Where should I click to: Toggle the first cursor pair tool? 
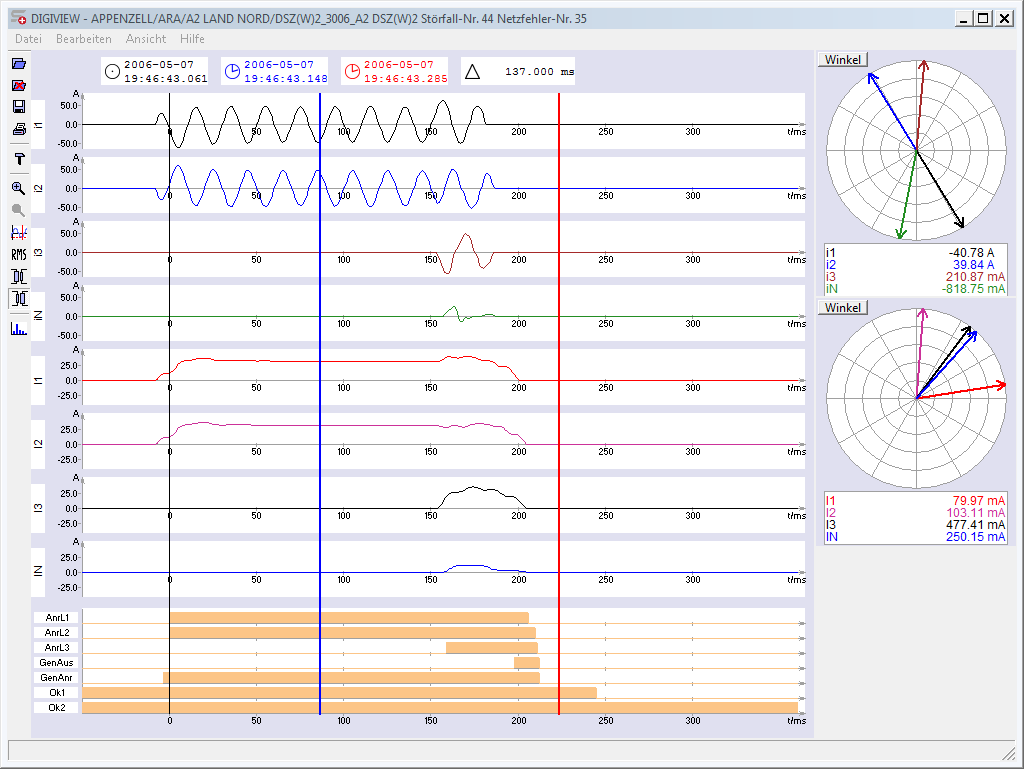18,277
